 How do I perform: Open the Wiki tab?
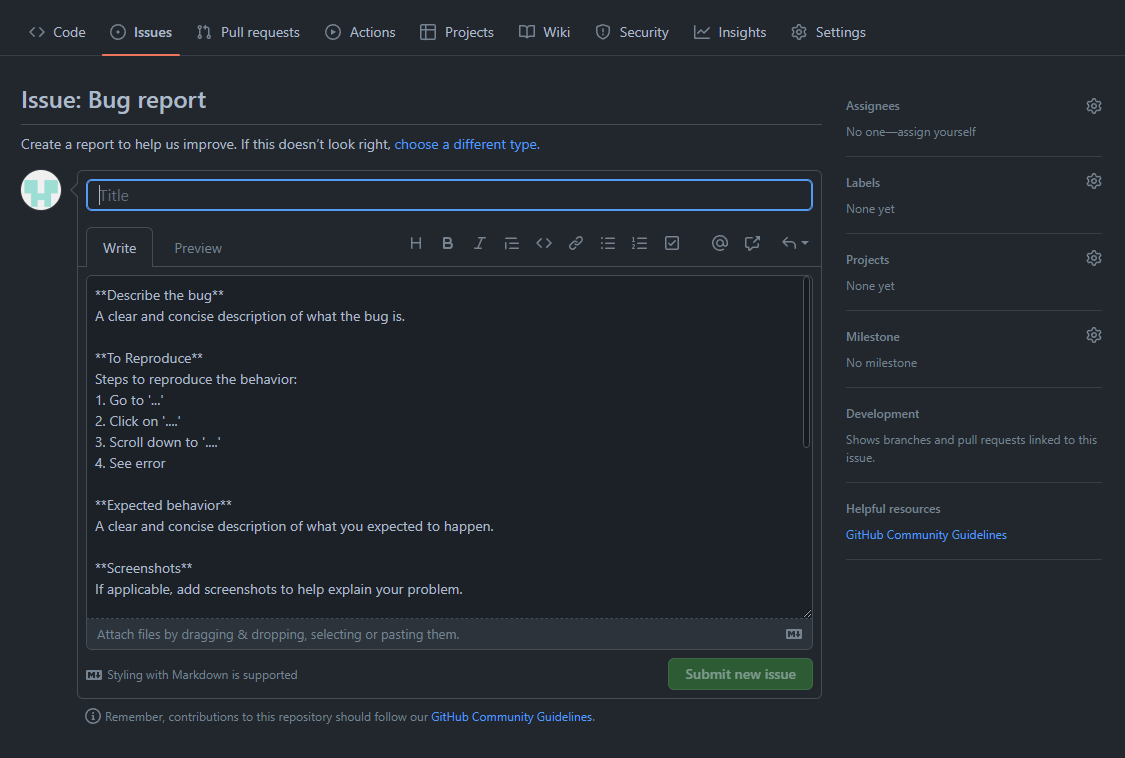tap(545, 32)
